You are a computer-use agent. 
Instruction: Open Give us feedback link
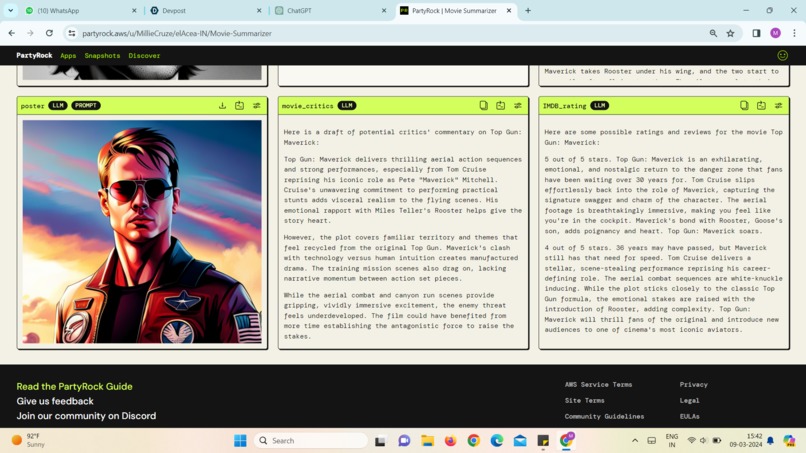click(55, 401)
